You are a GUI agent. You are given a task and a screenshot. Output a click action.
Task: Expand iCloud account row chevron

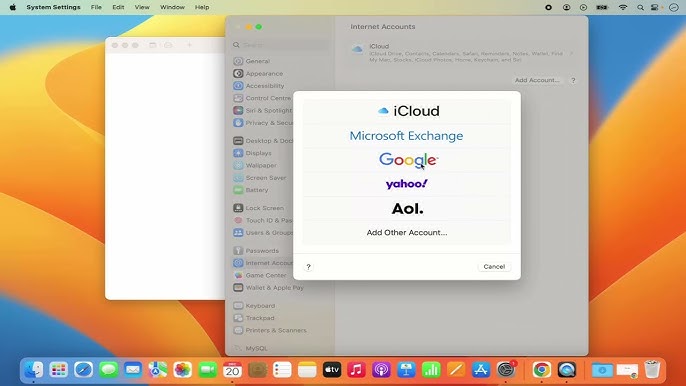571,53
